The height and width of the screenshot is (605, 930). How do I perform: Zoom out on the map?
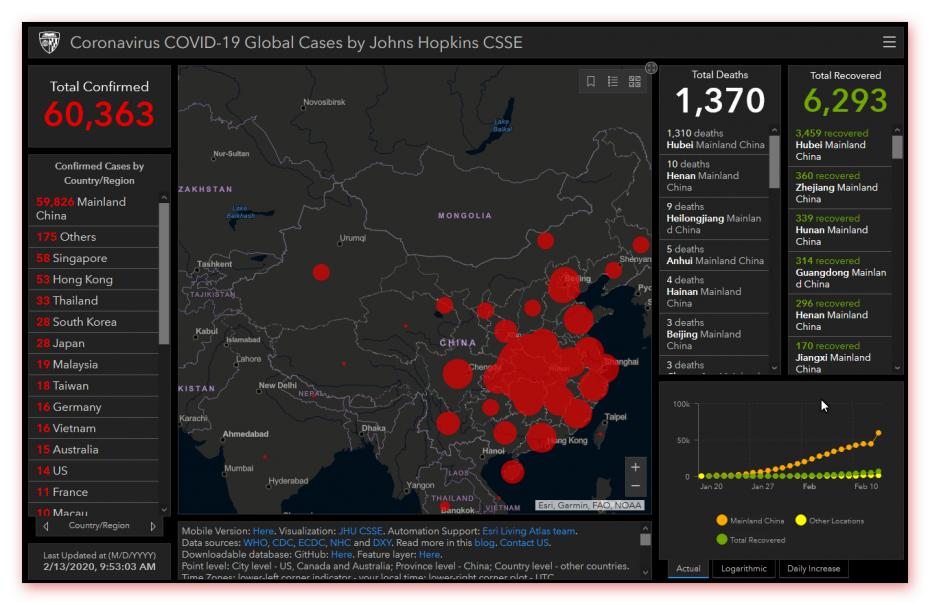(x=635, y=486)
